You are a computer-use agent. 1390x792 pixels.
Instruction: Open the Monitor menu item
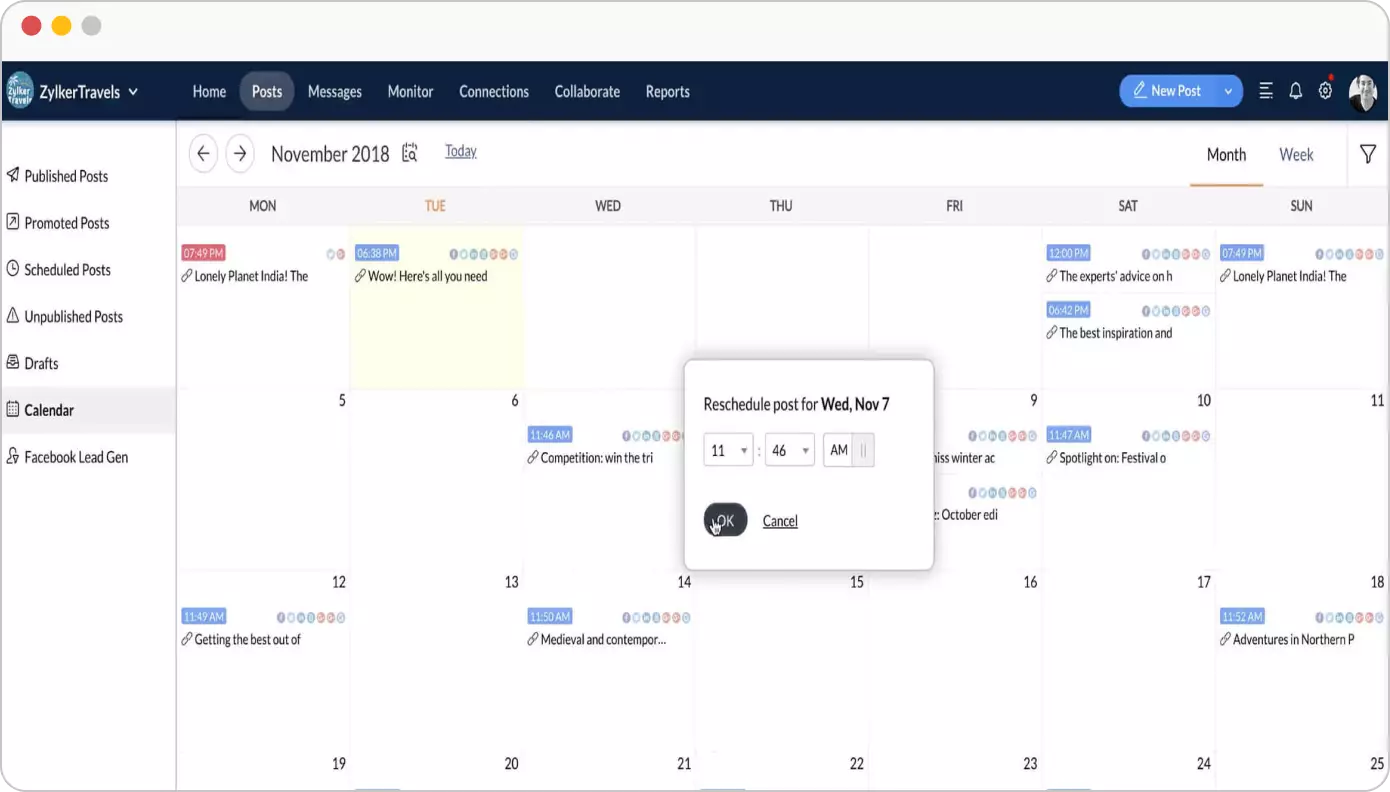tap(410, 91)
